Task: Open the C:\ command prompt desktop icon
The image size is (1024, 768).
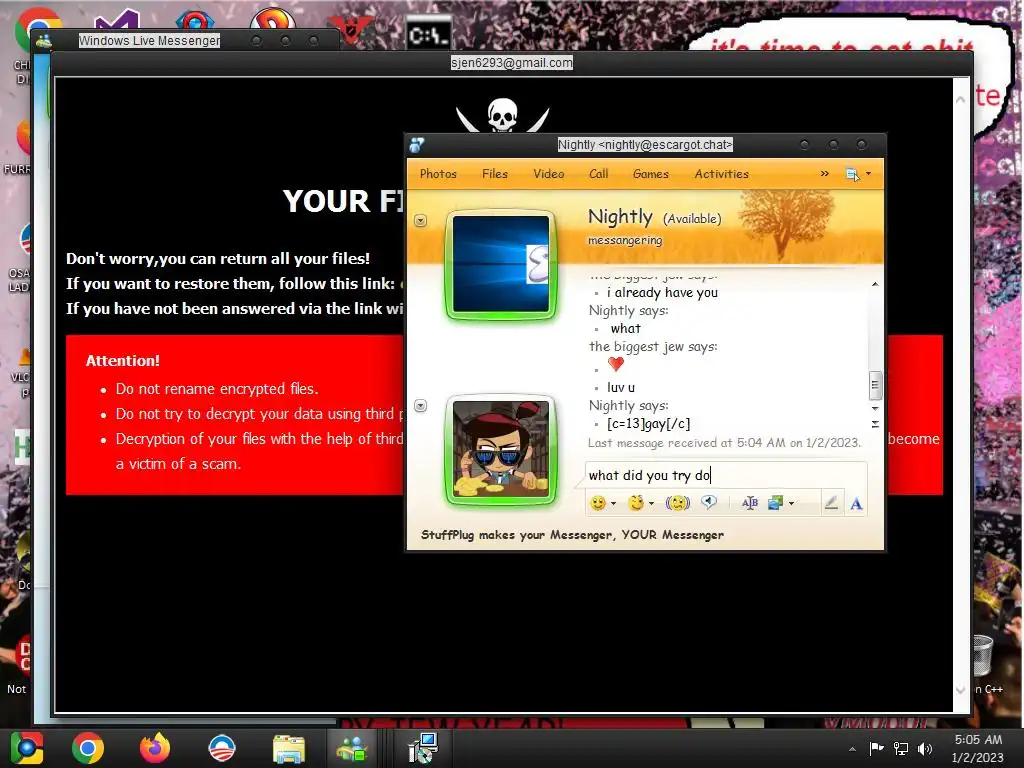Action: (428, 32)
